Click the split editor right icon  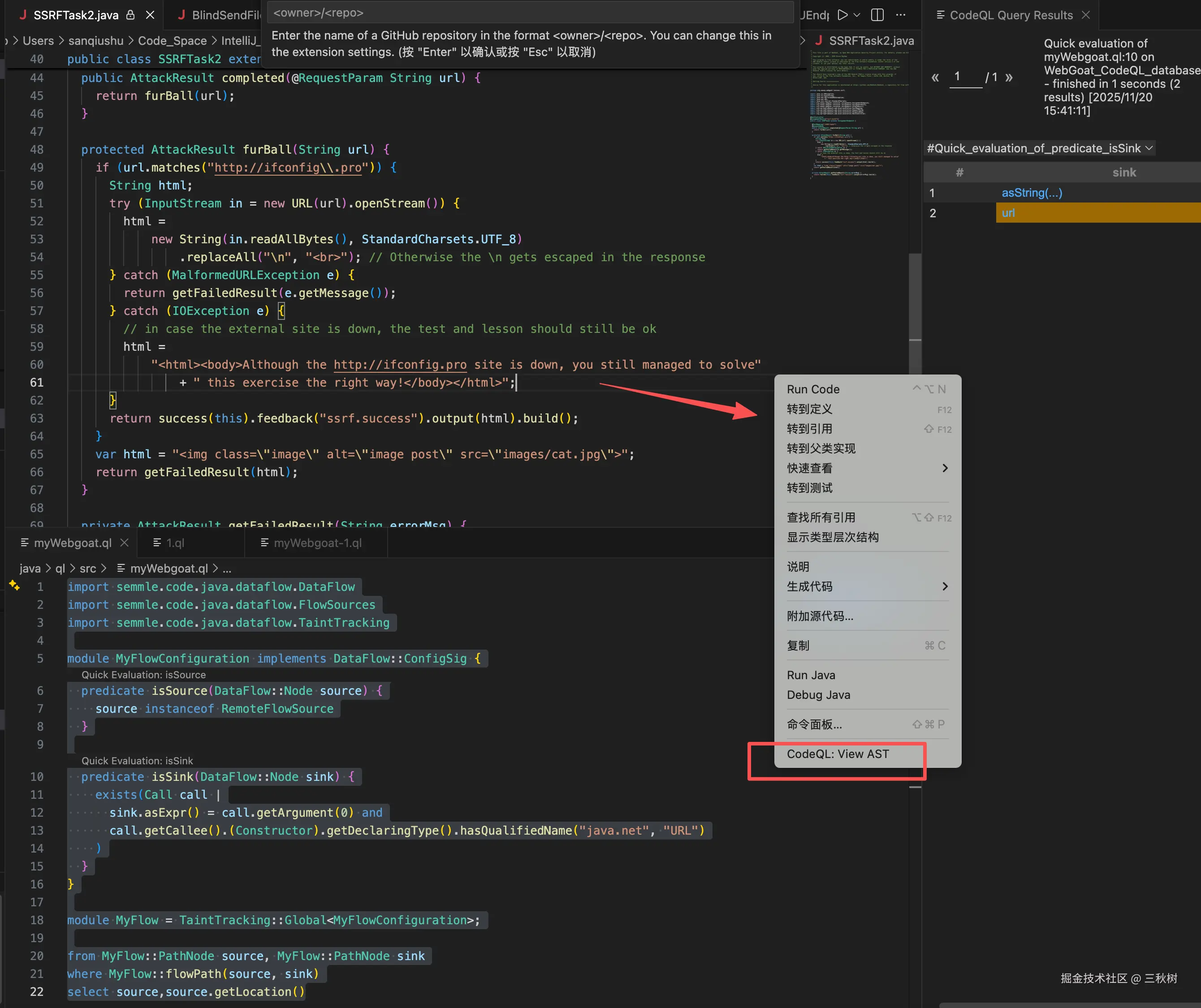[877, 15]
